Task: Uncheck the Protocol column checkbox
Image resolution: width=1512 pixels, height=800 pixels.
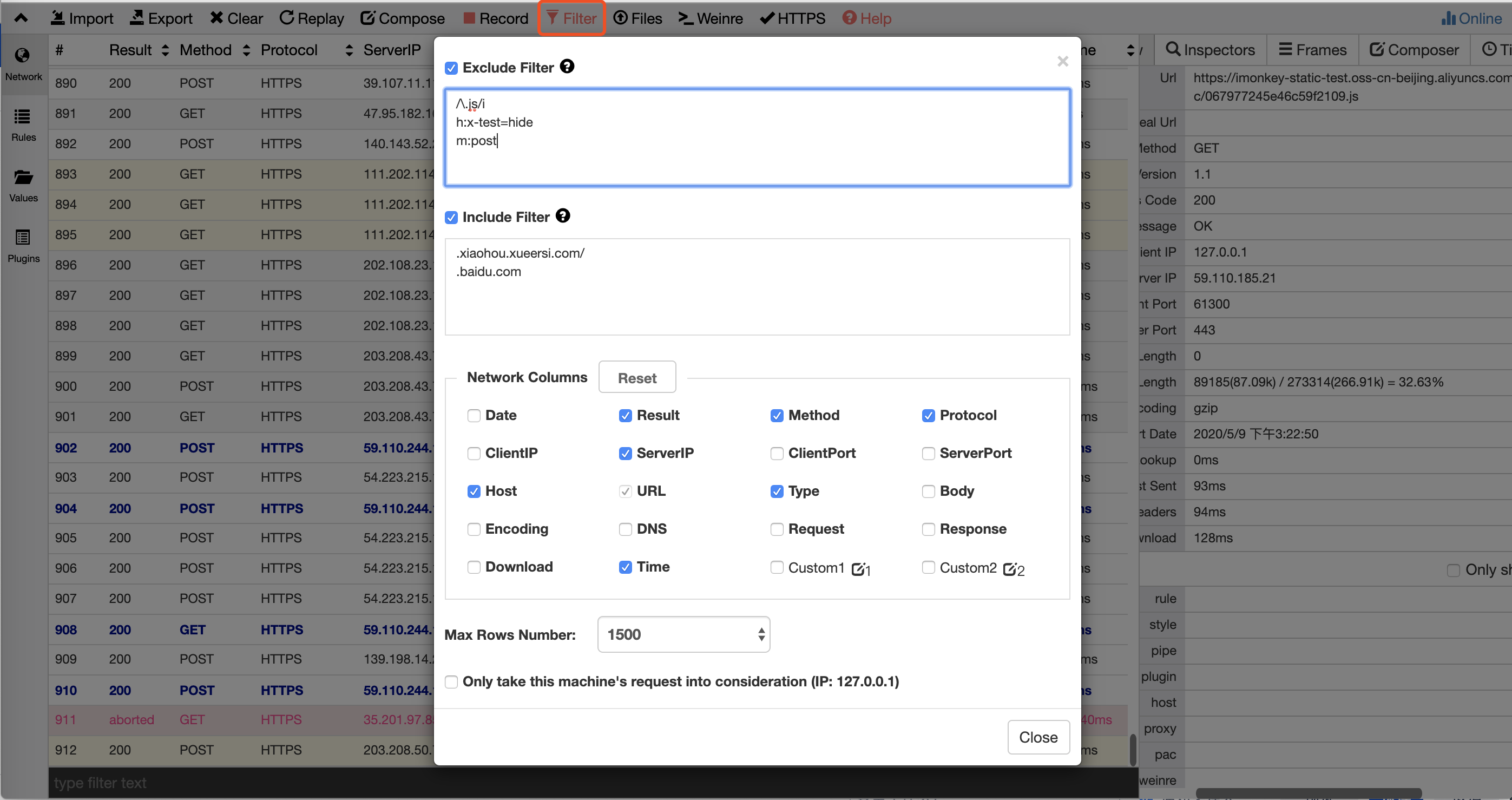Action: 928,416
